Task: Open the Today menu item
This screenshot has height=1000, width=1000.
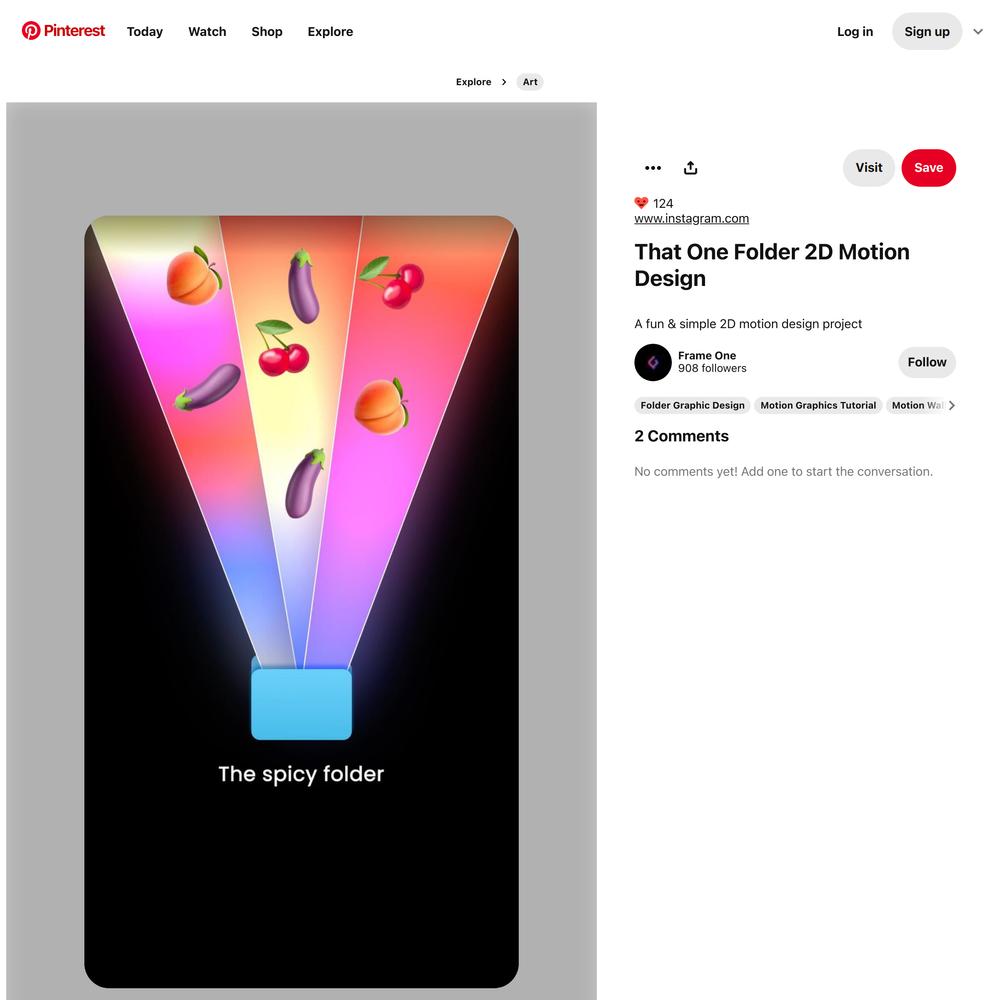Action: (145, 31)
